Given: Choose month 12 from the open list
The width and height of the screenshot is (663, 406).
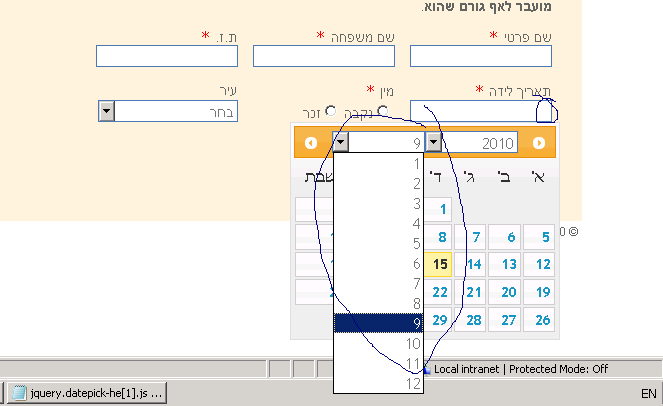Looking at the screenshot, I should click(x=378, y=383).
